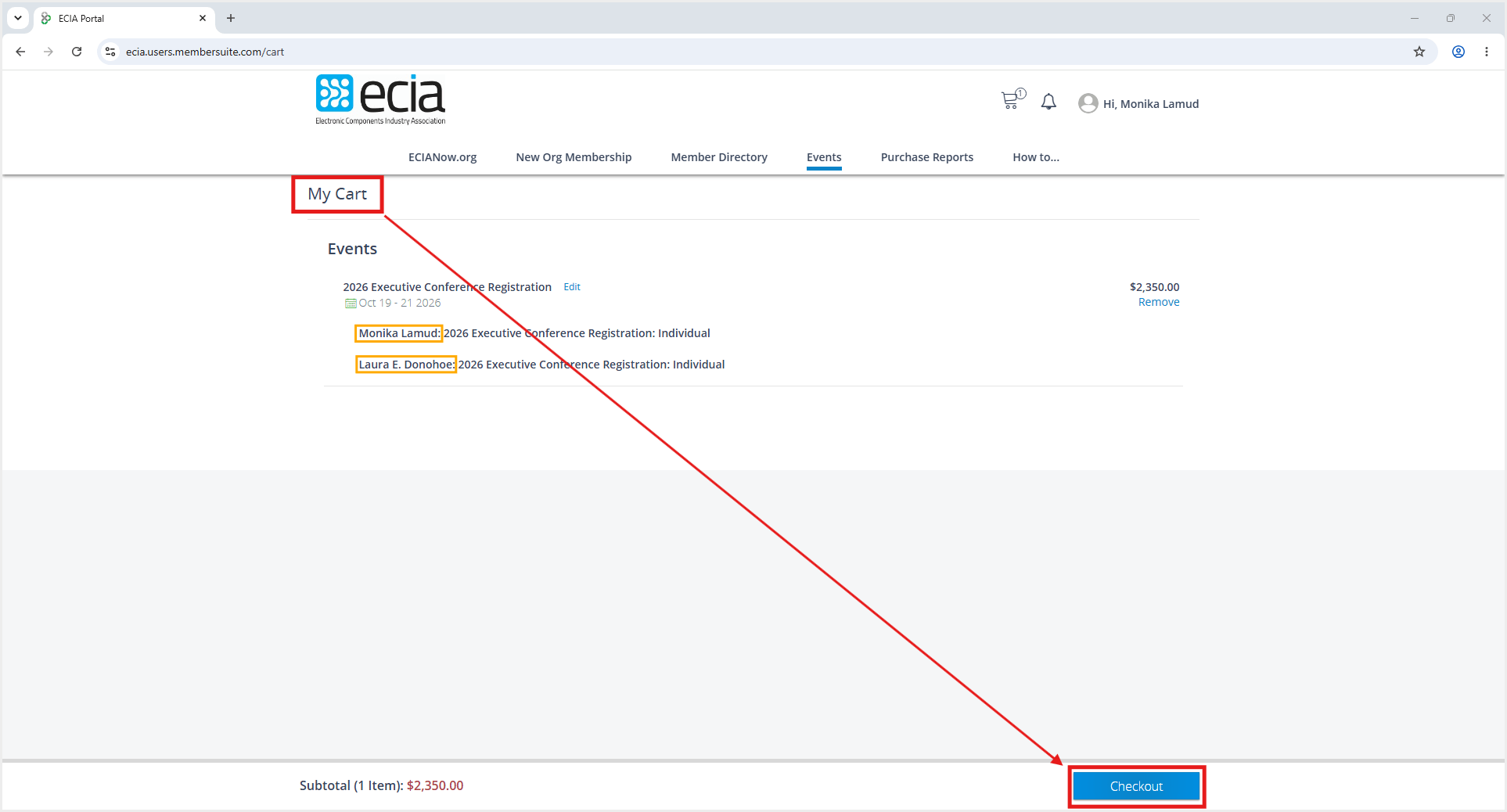Click the Hi, Monika Lamud greeting
This screenshot has width=1507, height=812.
[x=1151, y=104]
